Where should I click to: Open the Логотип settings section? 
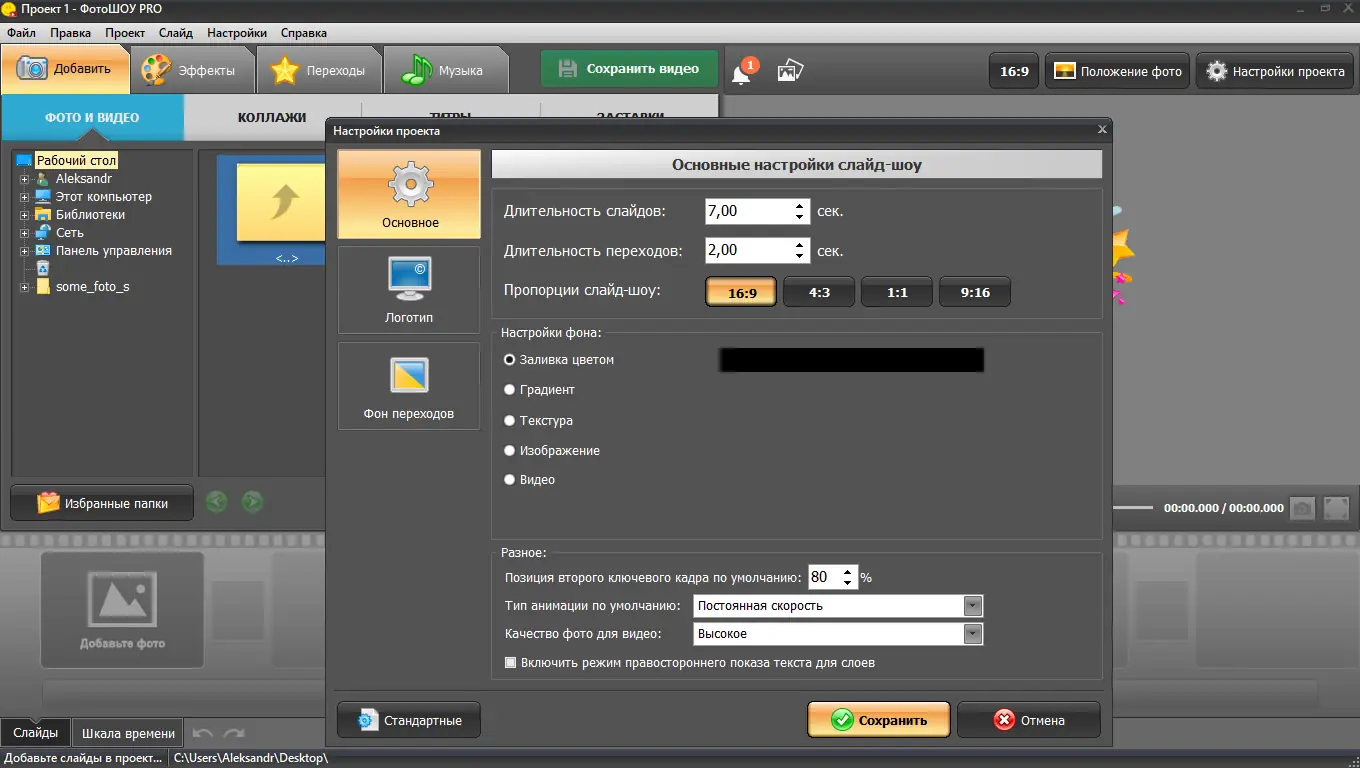point(409,290)
